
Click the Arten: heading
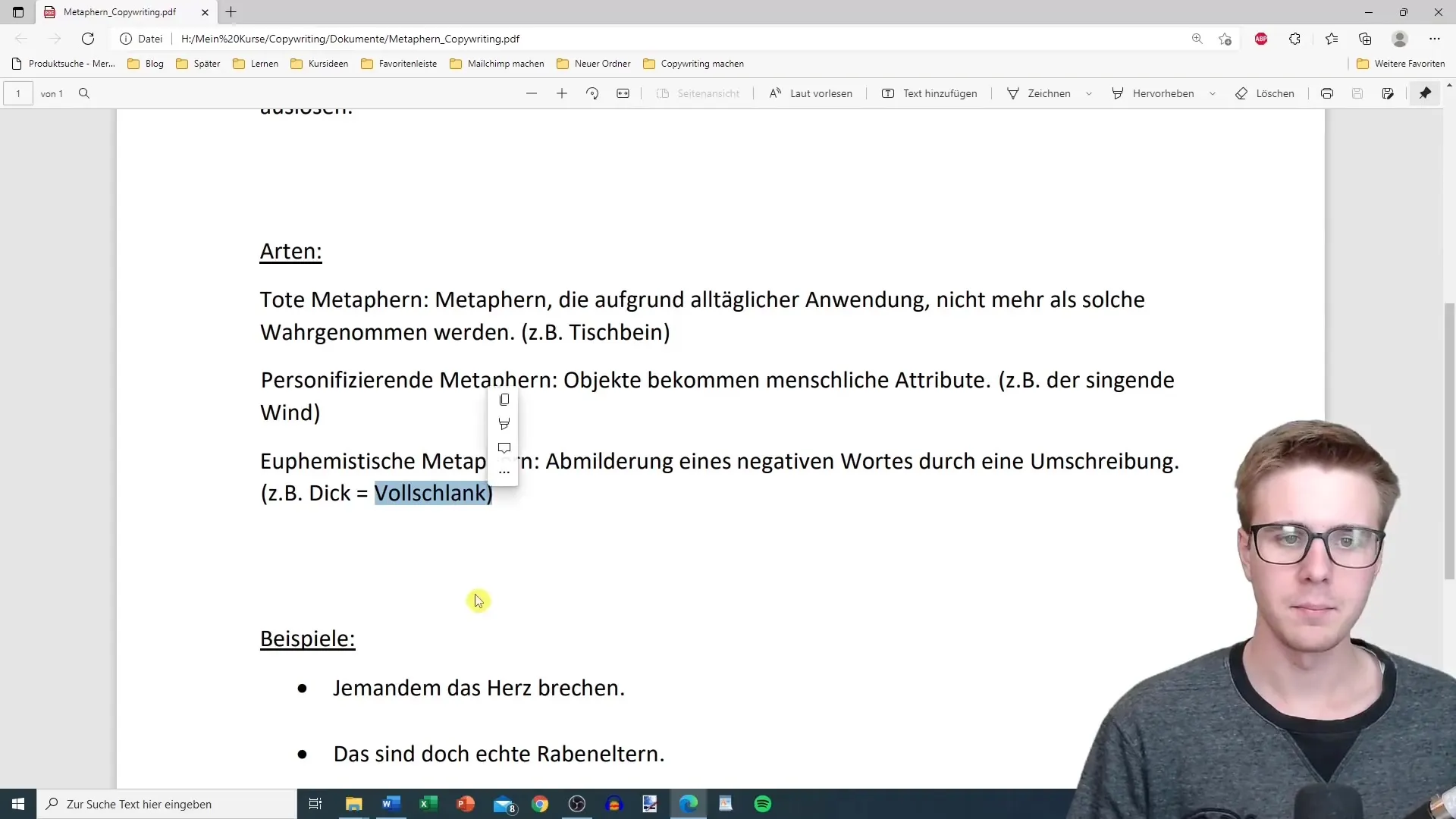coord(291,251)
